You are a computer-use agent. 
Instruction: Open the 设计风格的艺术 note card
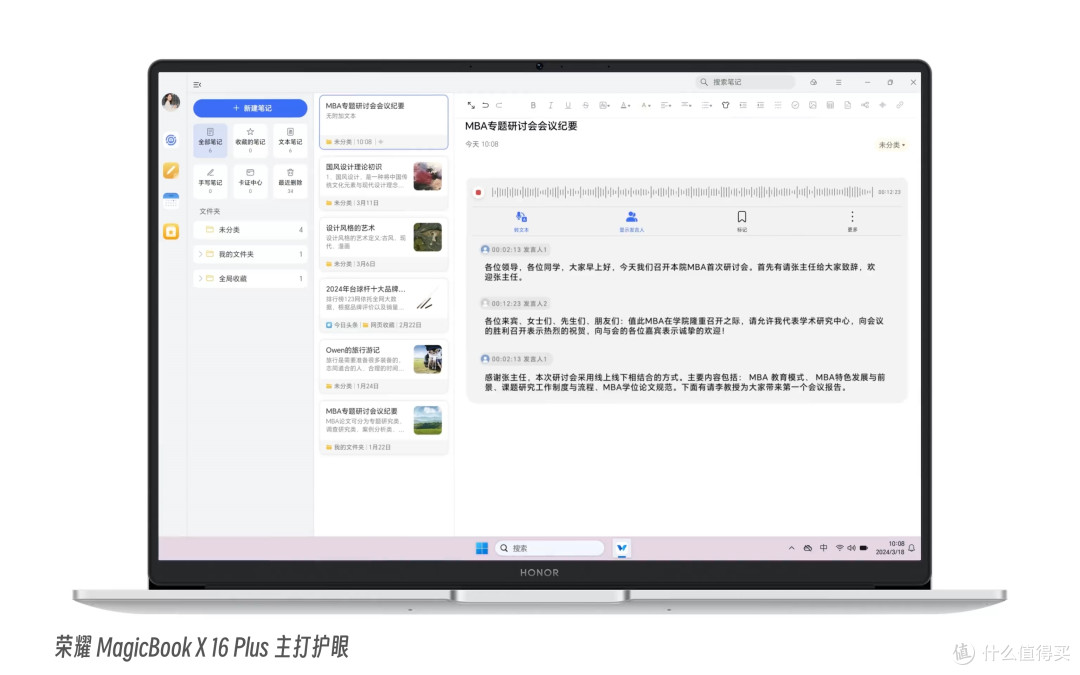coord(384,245)
